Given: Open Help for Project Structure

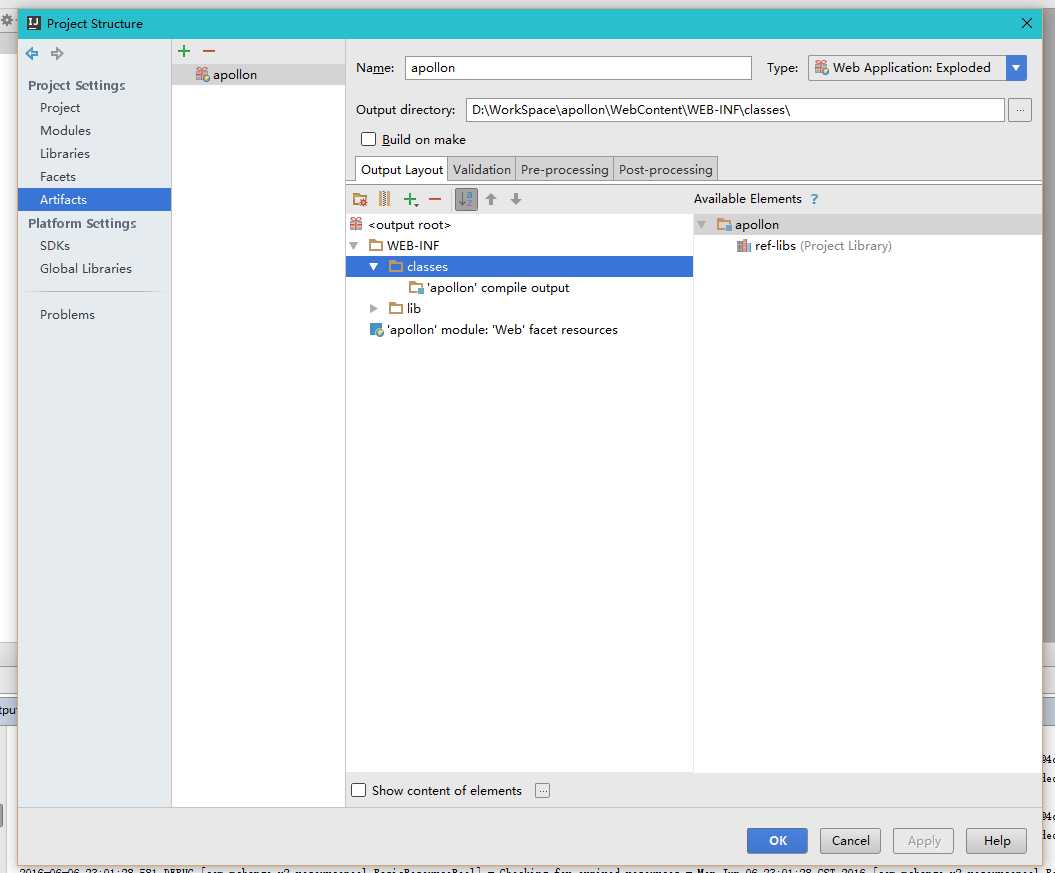Looking at the screenshot, I should pos(996,841).
